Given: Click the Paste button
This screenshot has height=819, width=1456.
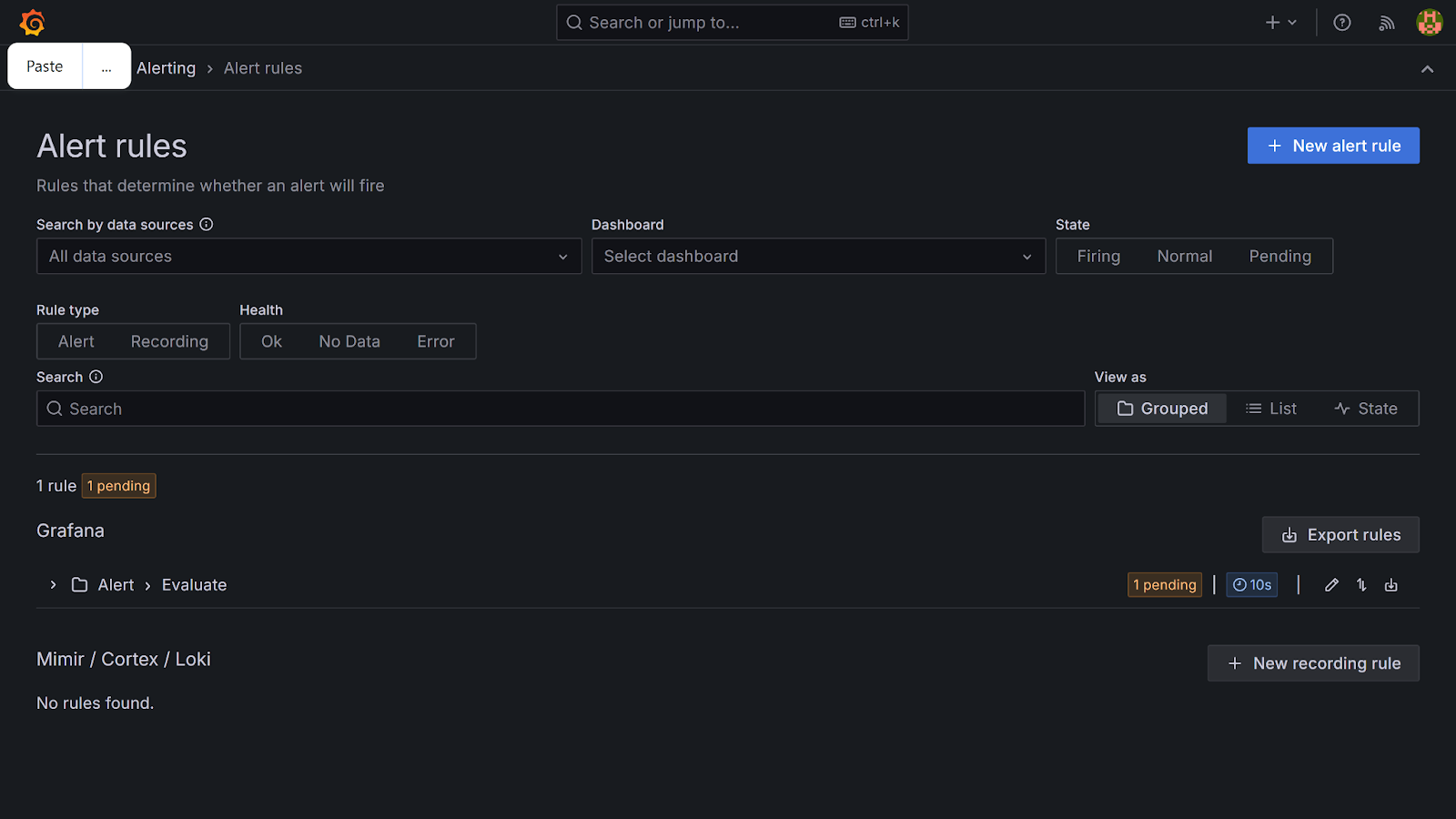Looking at the screenshot, I should click(45, 66).
